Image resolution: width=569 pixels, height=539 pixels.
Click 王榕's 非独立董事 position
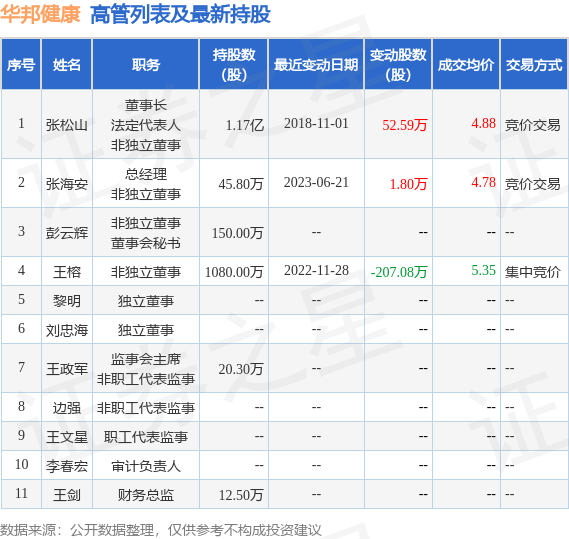[146, 272]
